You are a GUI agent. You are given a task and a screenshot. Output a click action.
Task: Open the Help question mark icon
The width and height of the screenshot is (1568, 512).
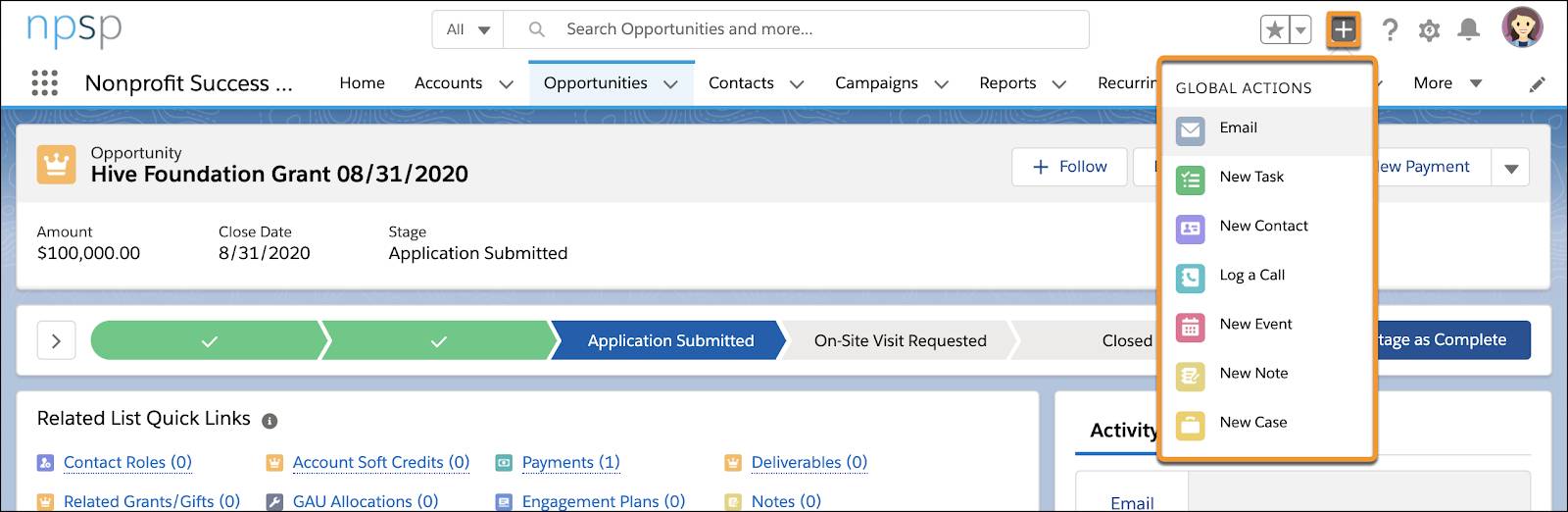coord(1390,29)
